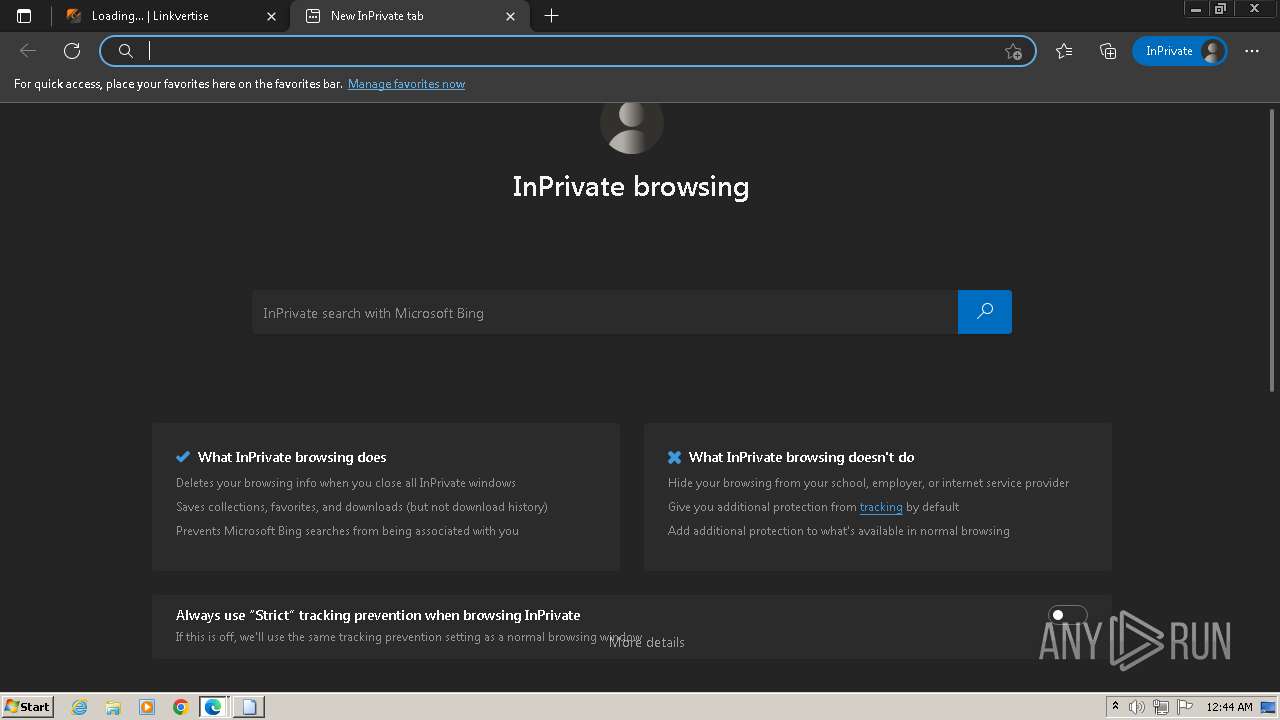Click What InPrivate browsing doesn't do heading
The width and height of the screenshot is (1280, 720).
pyautogui.click(x=801, y=457)
